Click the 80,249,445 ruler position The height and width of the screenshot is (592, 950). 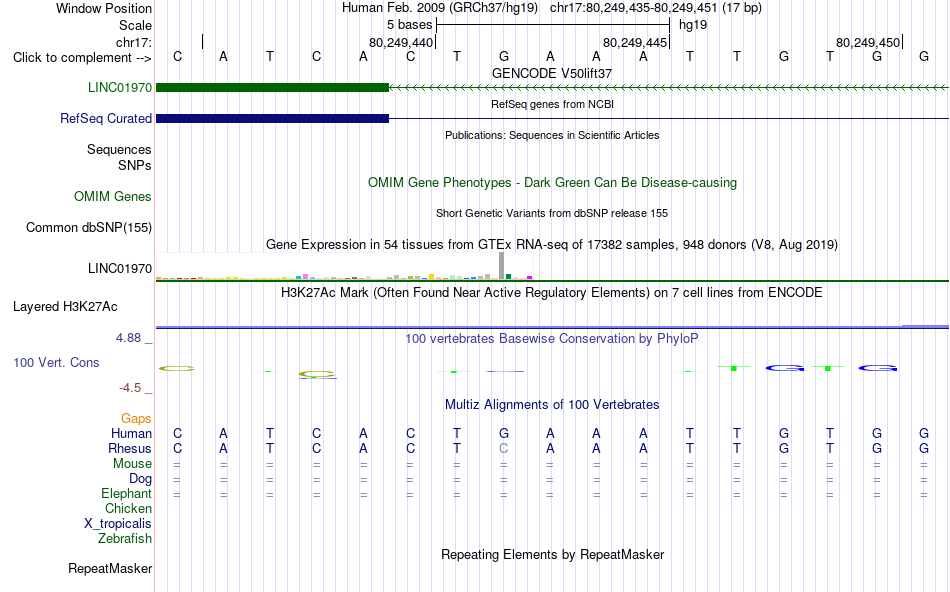tap(635, 43)
